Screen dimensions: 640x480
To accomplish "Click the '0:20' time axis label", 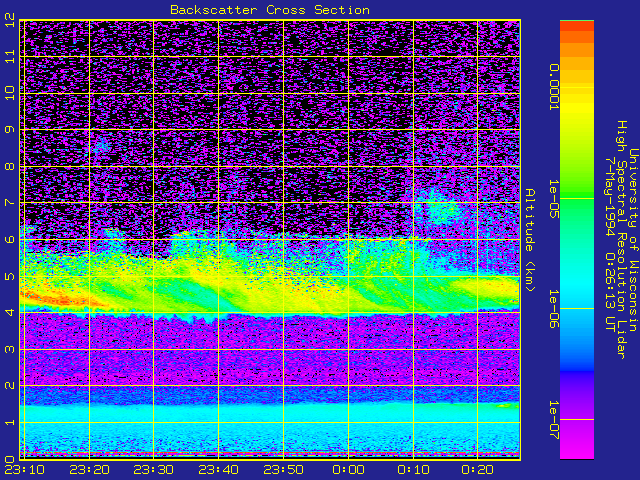I will click(478, 470).
